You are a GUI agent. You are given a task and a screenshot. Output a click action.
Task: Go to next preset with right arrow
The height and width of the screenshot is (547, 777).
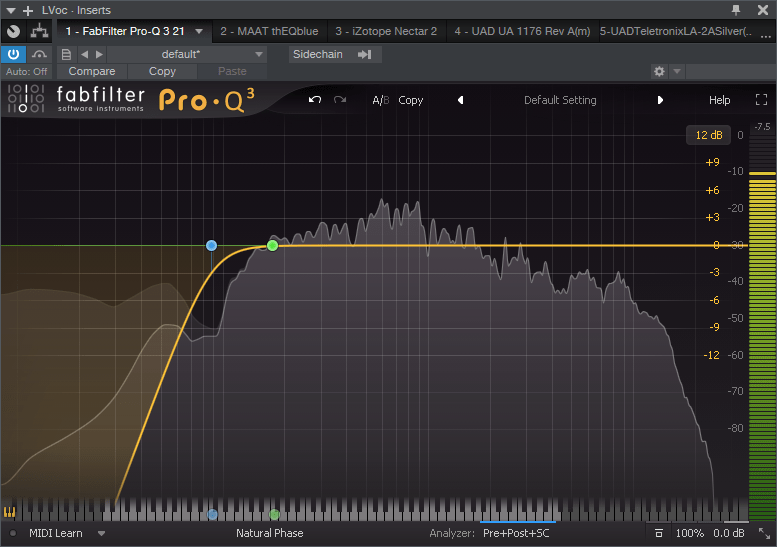[x=660, y=100]
